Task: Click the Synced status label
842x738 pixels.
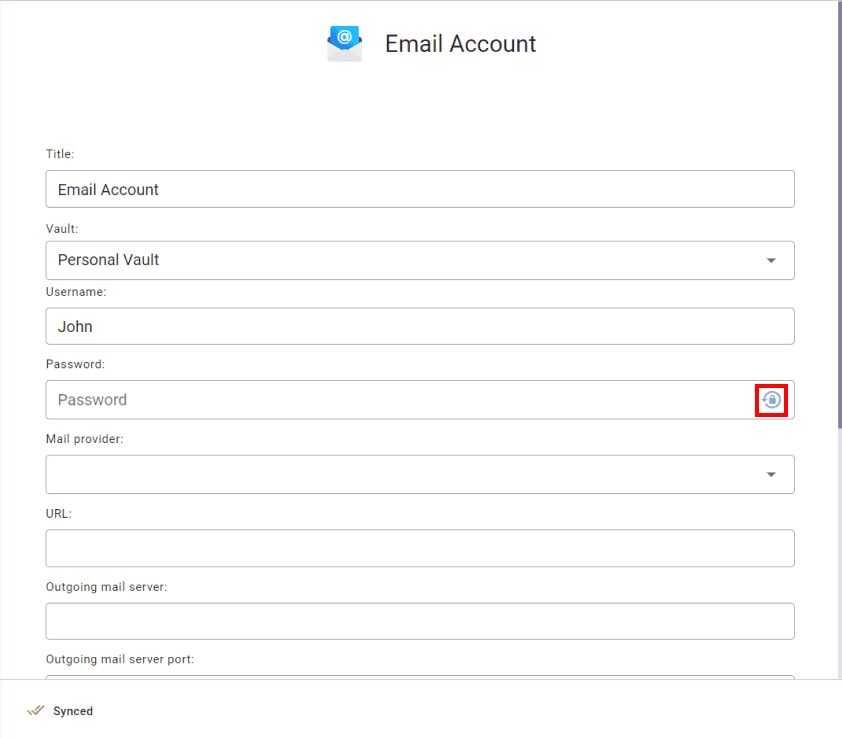Action: (x=70, y=711)
